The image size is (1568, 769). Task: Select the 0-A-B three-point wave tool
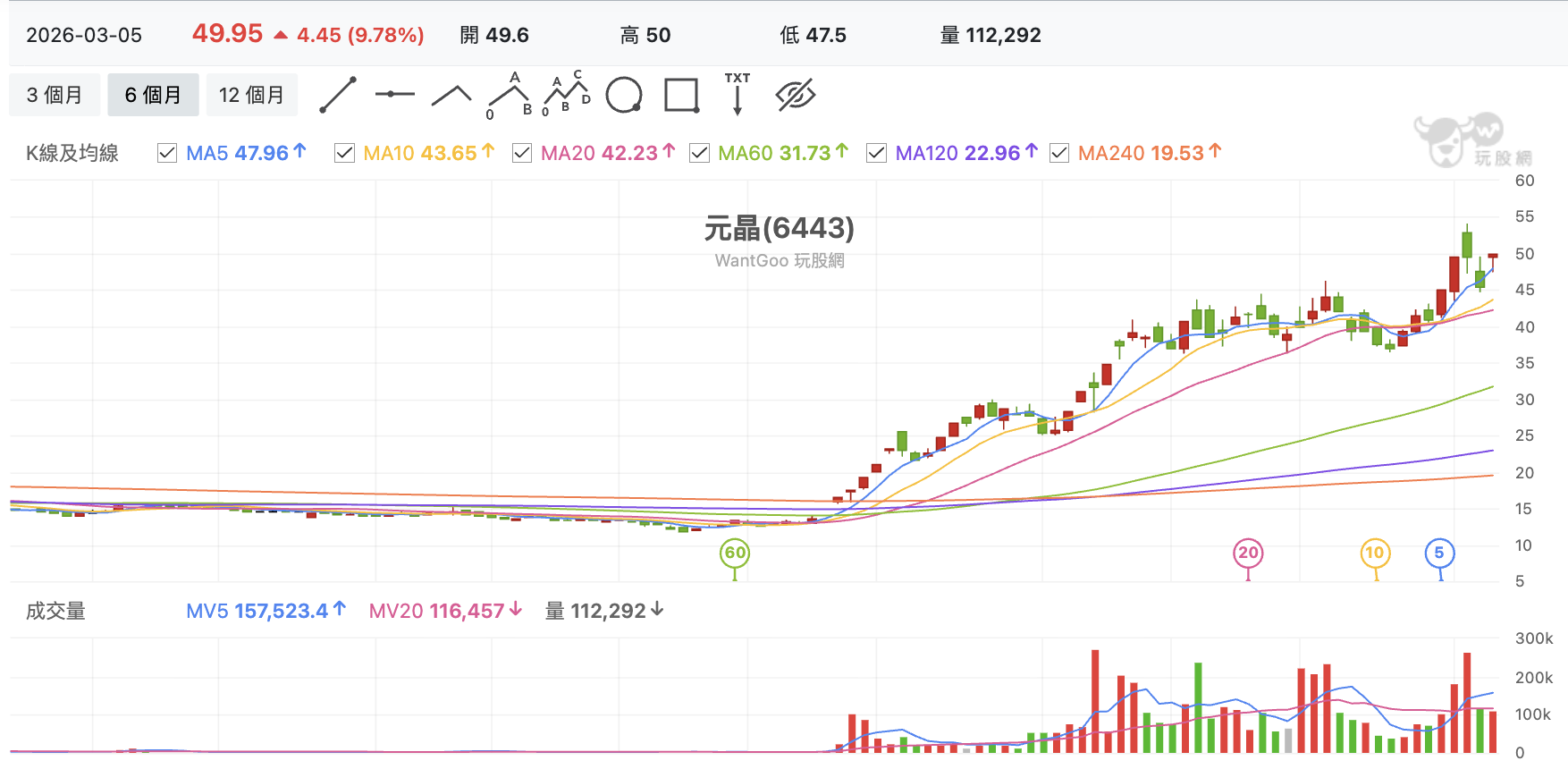pos(510,95)
